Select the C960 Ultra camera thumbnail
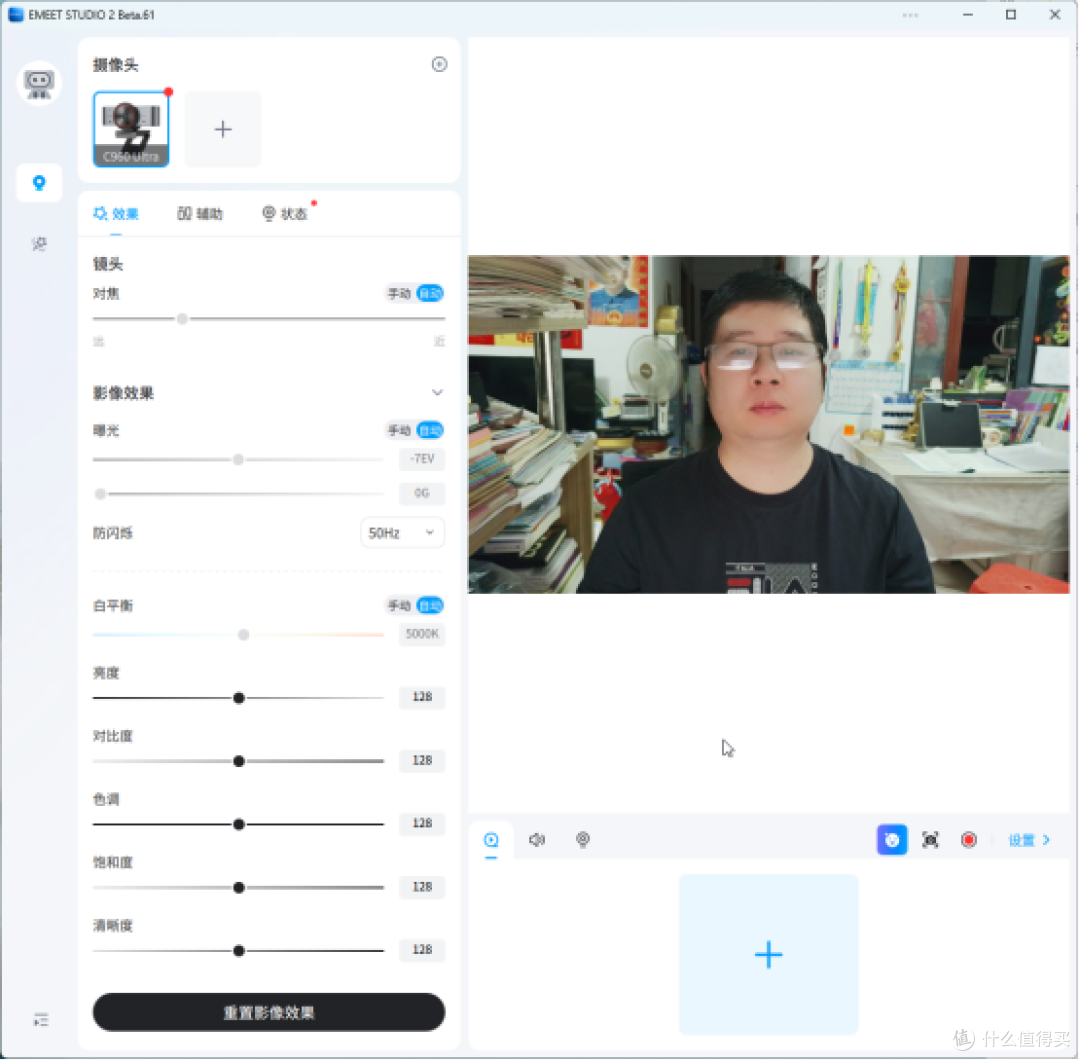 pyautogui.click(x=131, y=129)
